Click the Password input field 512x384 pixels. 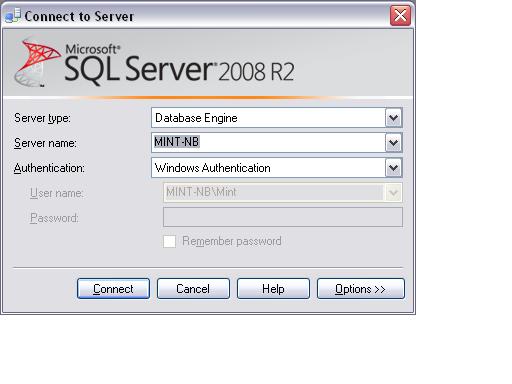283,217
